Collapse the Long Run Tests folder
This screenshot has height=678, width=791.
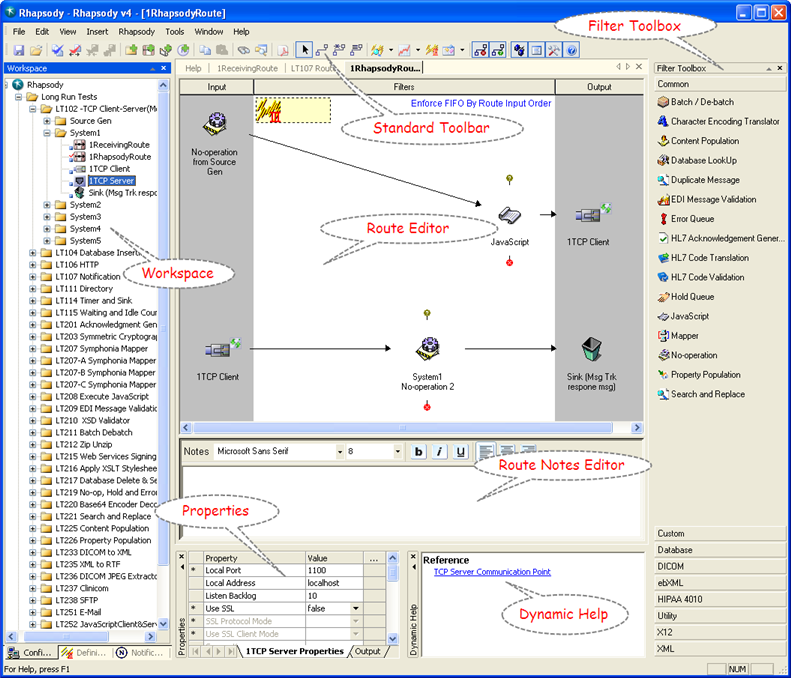pos(19,97)
